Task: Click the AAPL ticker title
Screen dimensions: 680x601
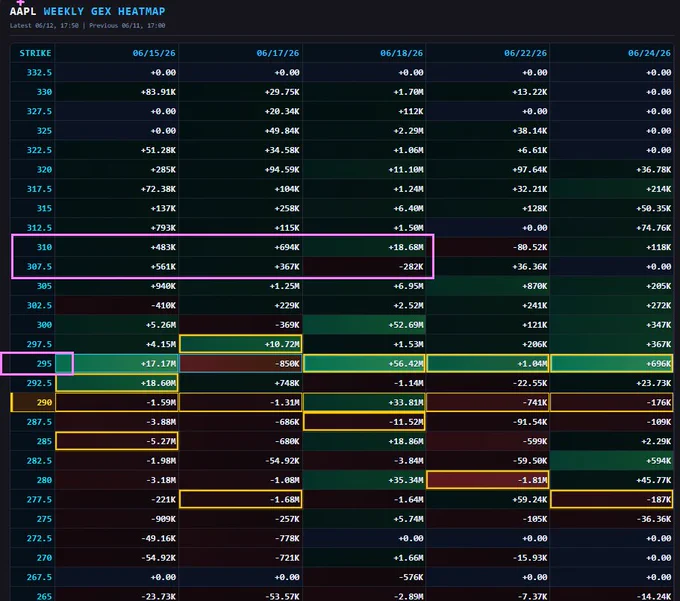Action: pyautogui.click(x=23, y=11)
